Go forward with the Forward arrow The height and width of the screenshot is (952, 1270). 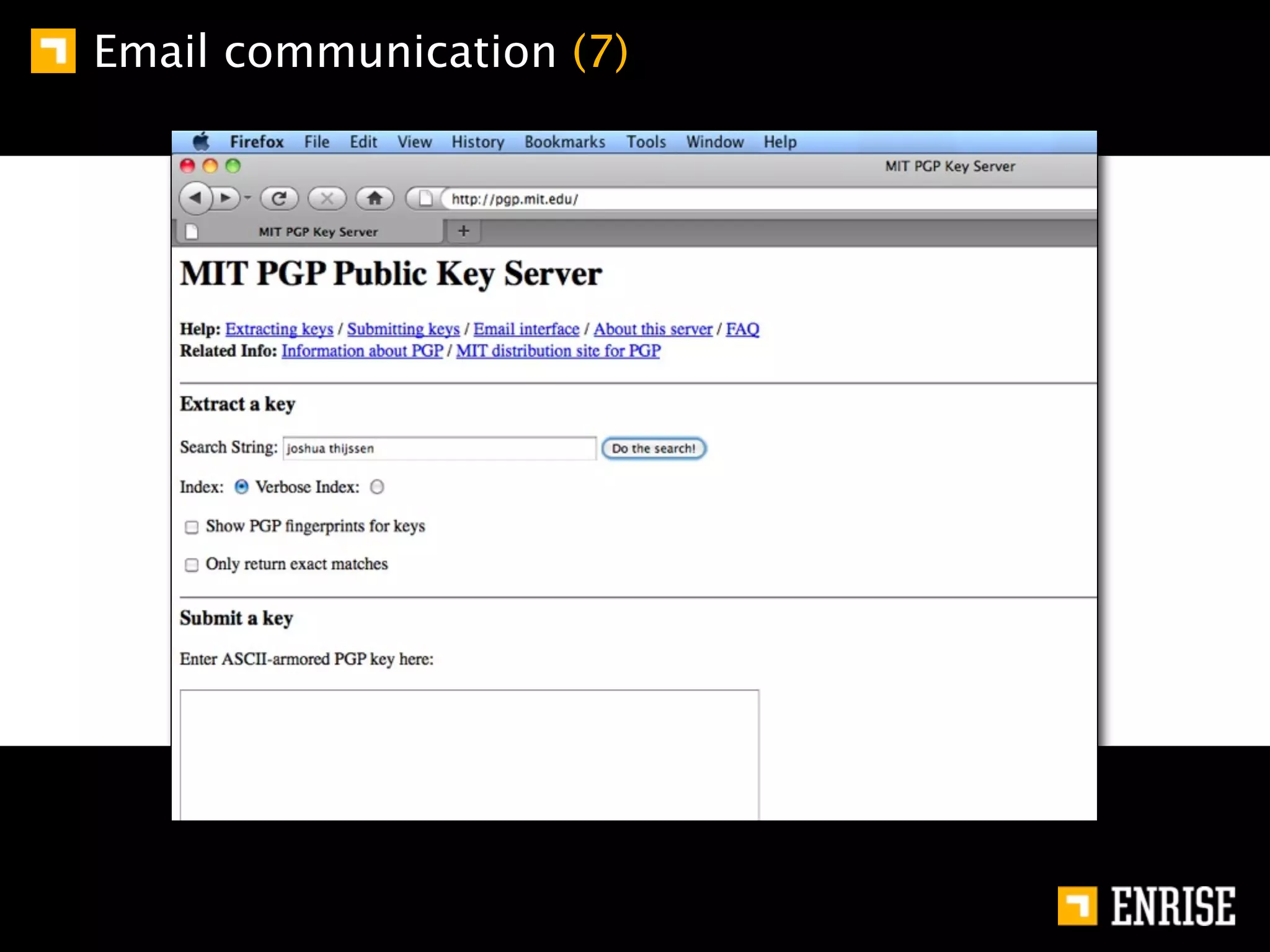(226, 198)
